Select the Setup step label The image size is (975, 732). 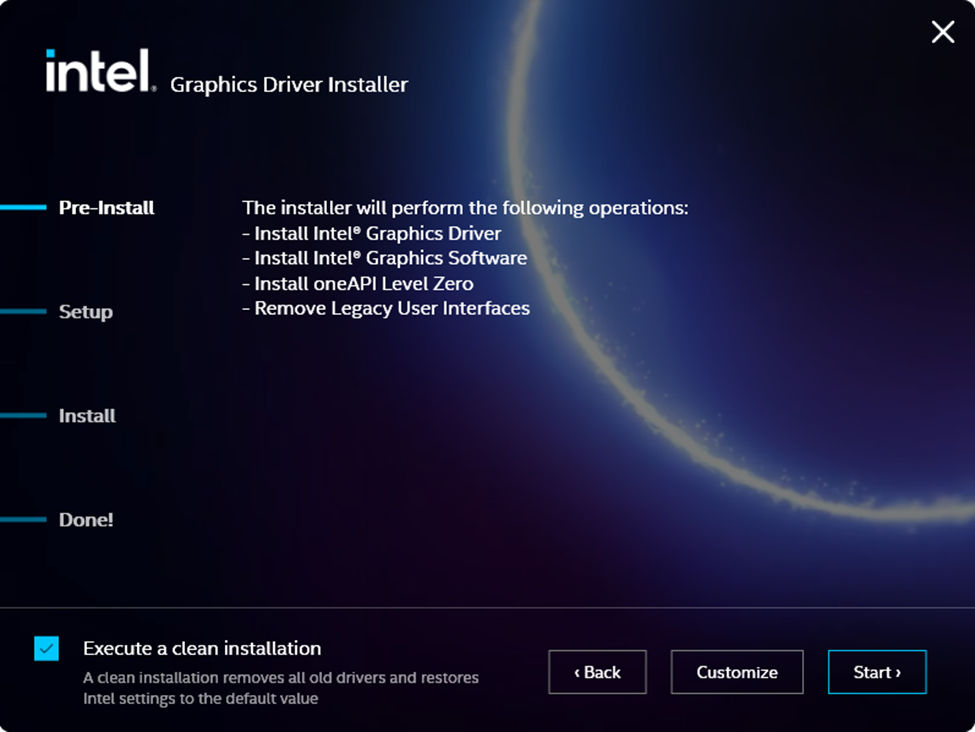click(x=84, y=312)
